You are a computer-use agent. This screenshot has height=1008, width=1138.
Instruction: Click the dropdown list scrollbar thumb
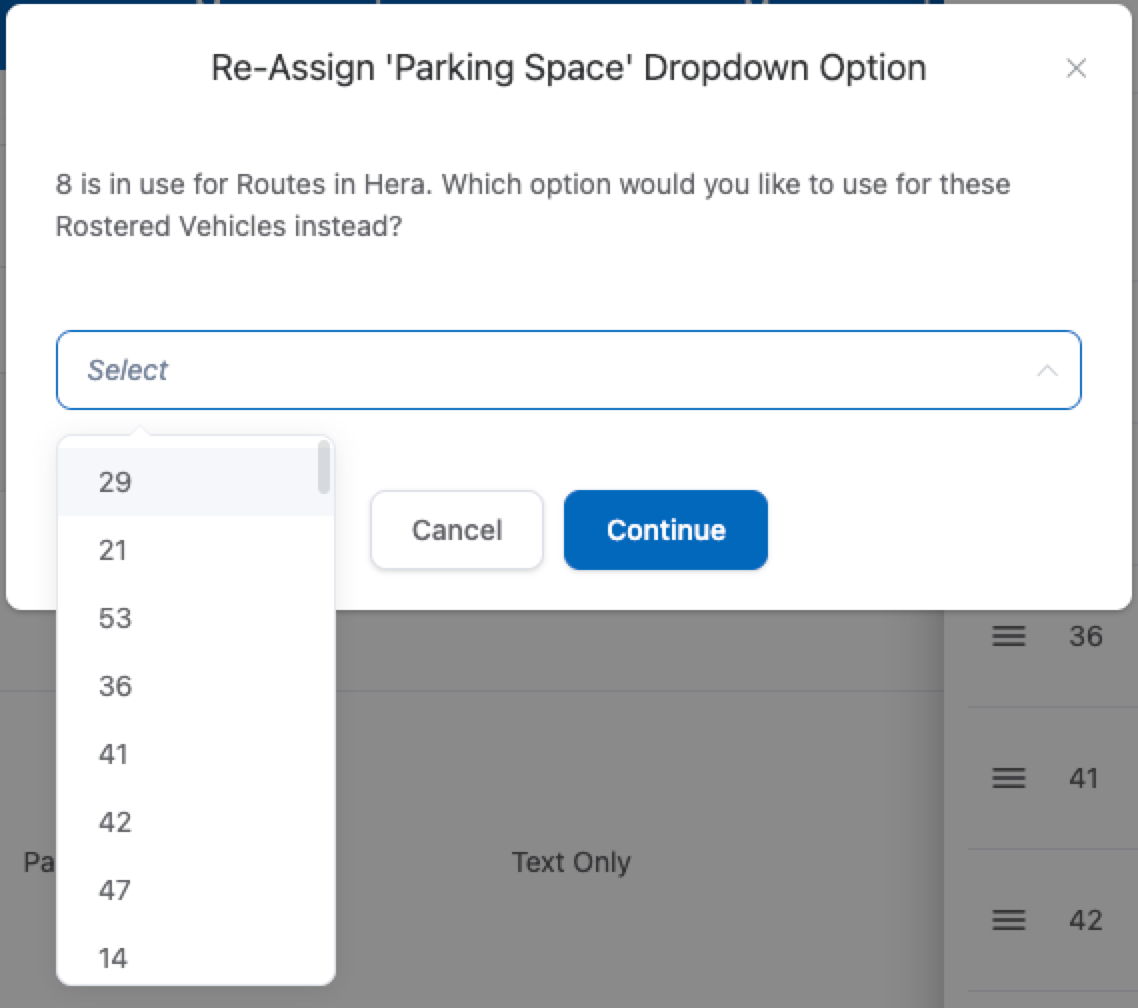point(323,467)
